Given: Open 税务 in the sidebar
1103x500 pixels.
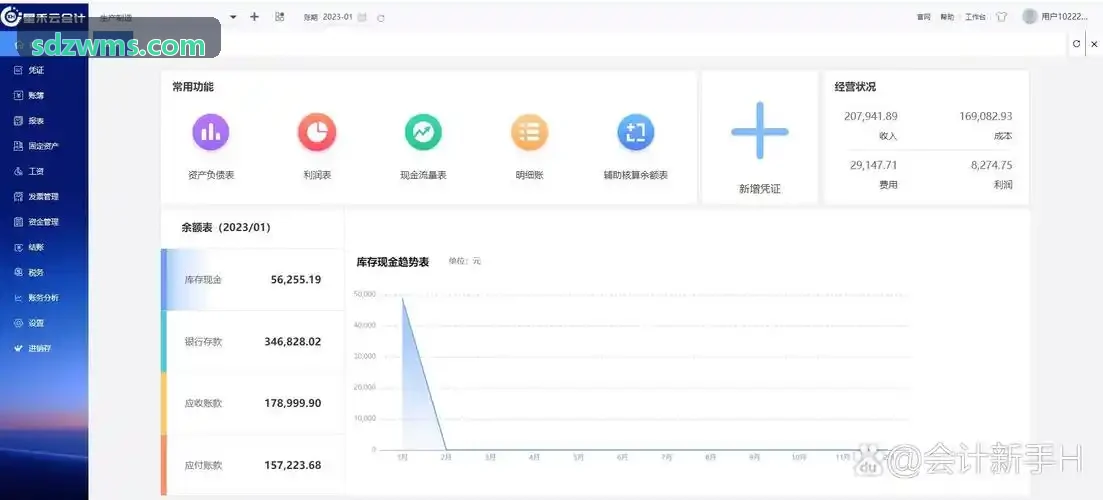Looking at the screenshot, I should (44, 273).
